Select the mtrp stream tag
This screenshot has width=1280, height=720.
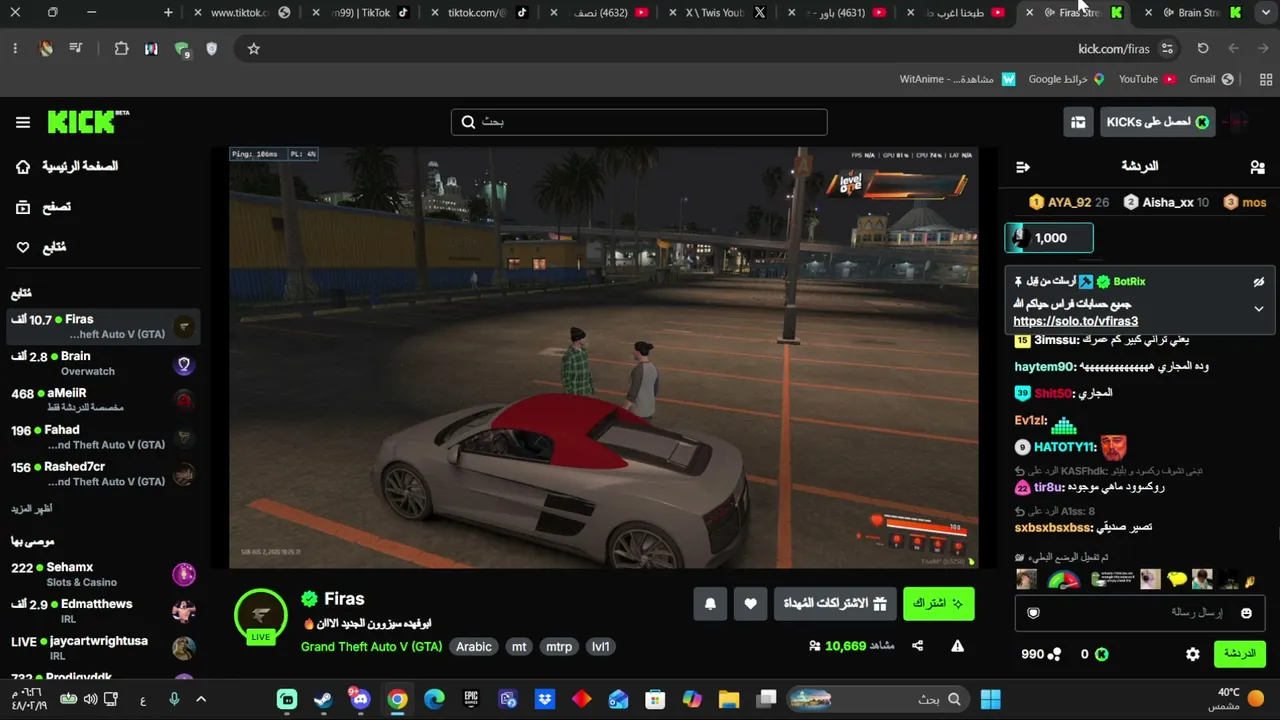(x=559, y=647)
